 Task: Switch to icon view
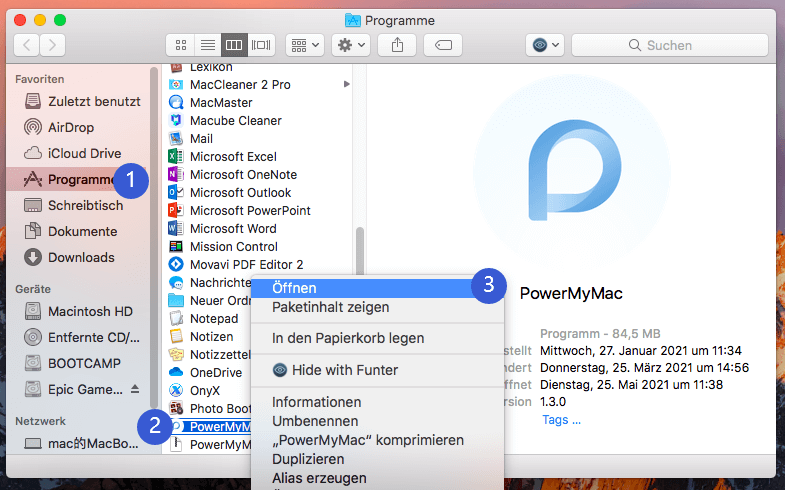[x=181, y=46]
